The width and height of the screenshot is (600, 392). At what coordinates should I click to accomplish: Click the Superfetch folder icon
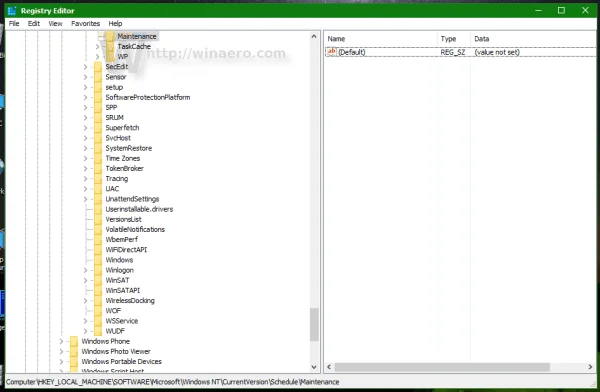(98, 128)
